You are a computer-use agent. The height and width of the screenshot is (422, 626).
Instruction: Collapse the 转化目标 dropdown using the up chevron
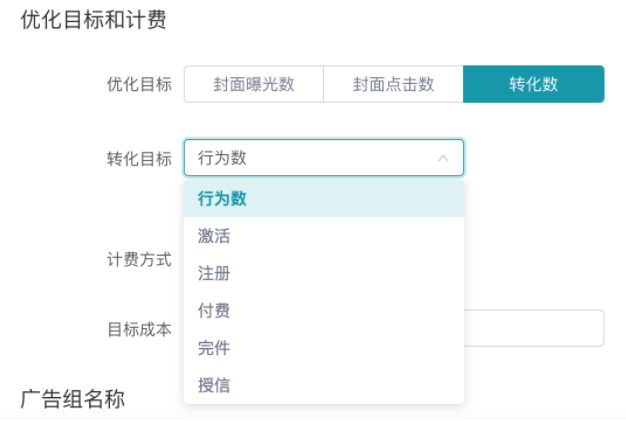(443, 158)
